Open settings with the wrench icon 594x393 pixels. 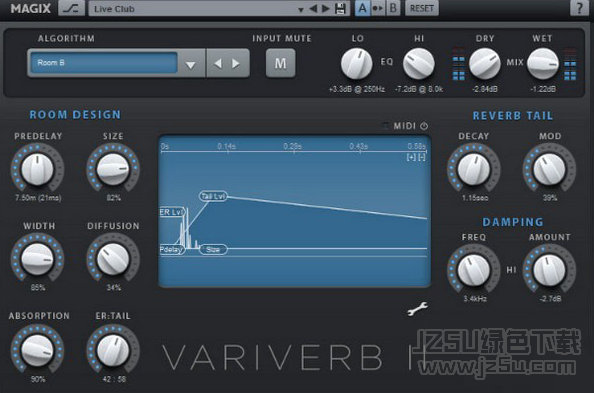tap(417, 308)
